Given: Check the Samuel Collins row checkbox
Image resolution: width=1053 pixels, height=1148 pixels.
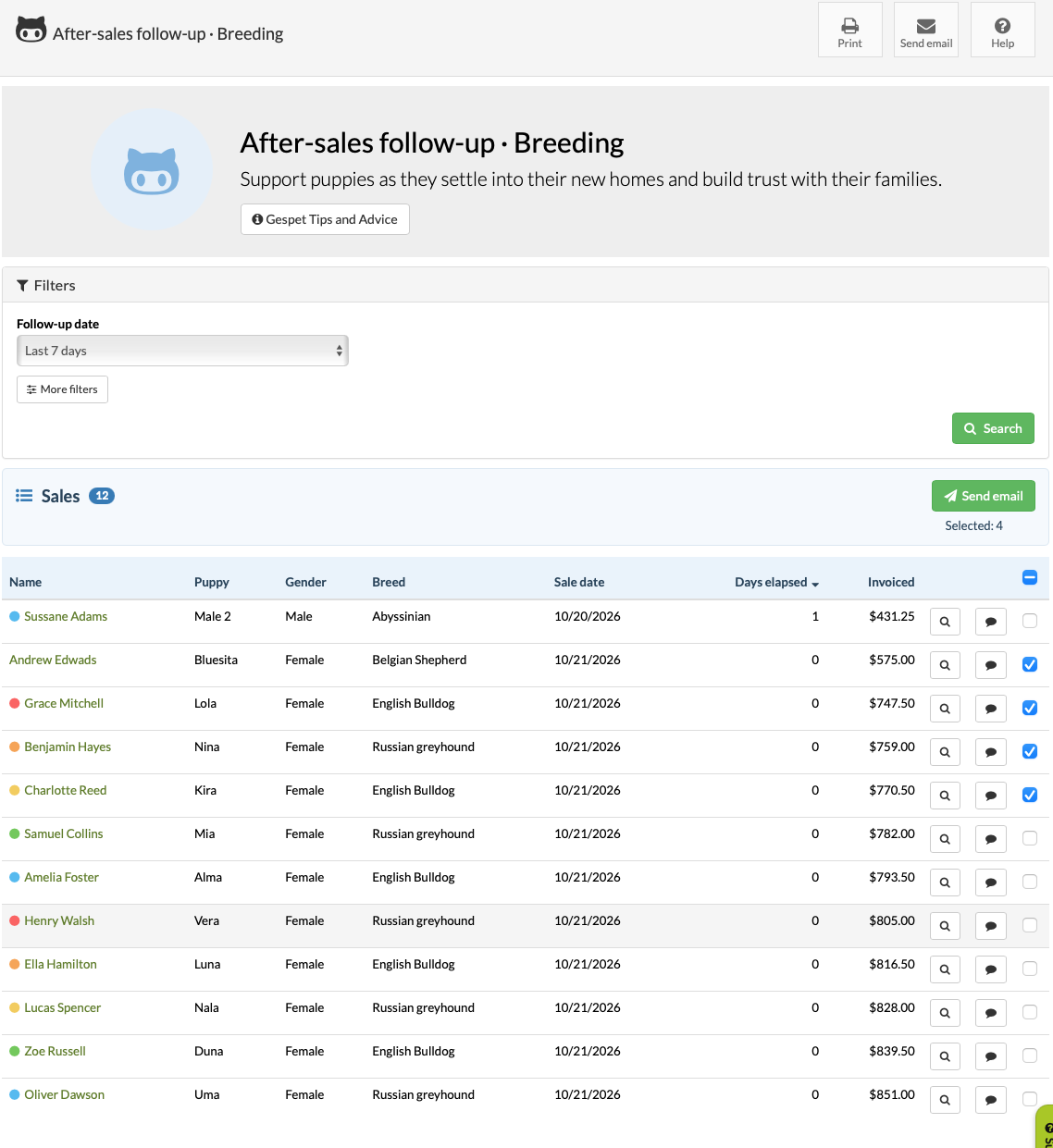Looking at the screenshot, I should pos(1030,838).
